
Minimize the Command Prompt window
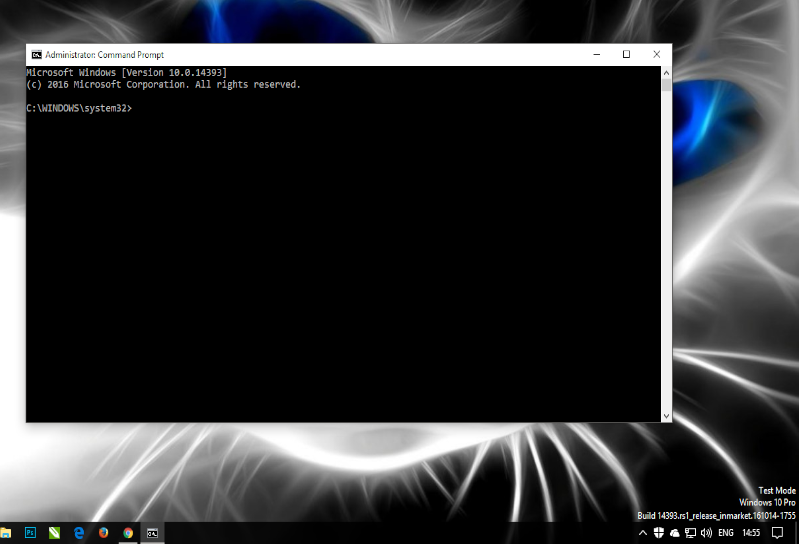pos(597,55)
